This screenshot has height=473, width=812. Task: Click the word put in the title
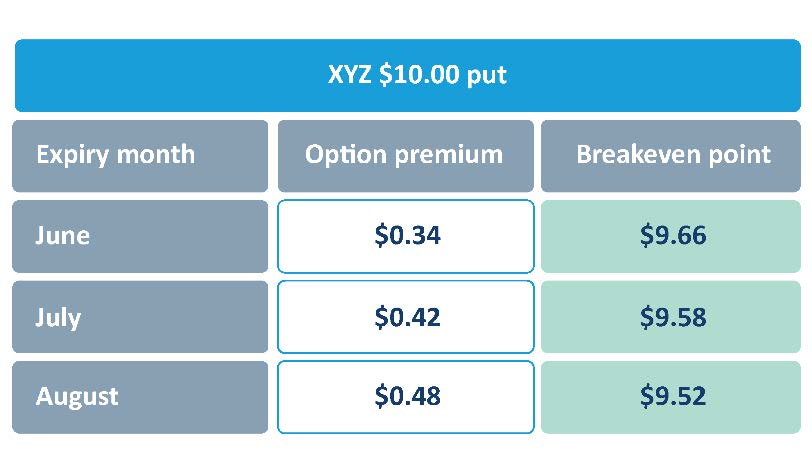pos(486,76)
